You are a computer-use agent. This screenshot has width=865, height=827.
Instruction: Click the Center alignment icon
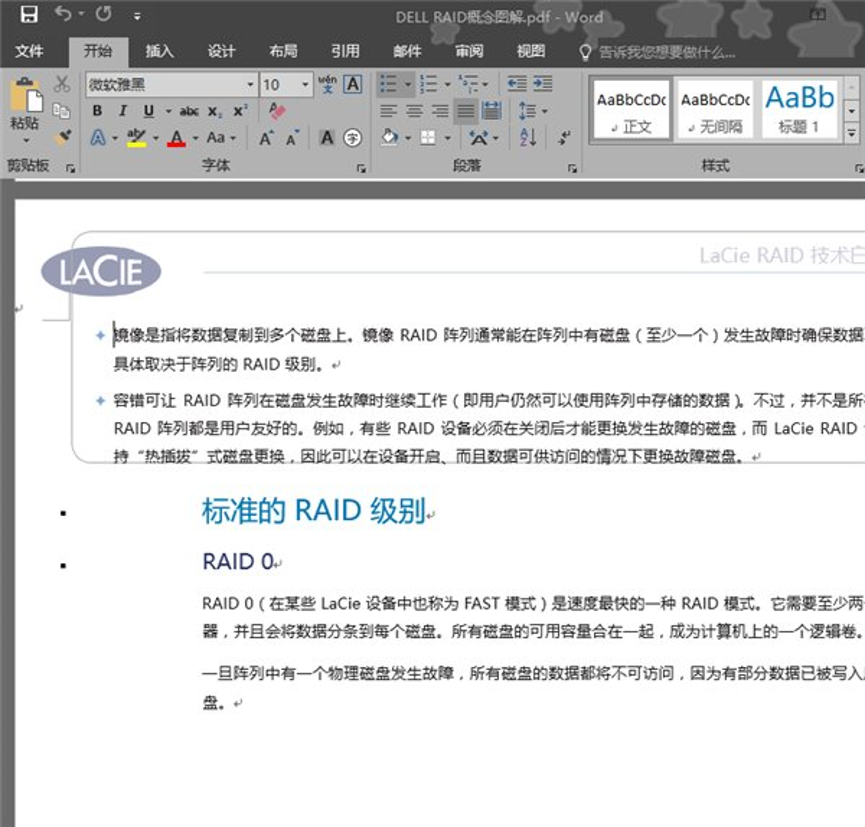pos(414,111)
